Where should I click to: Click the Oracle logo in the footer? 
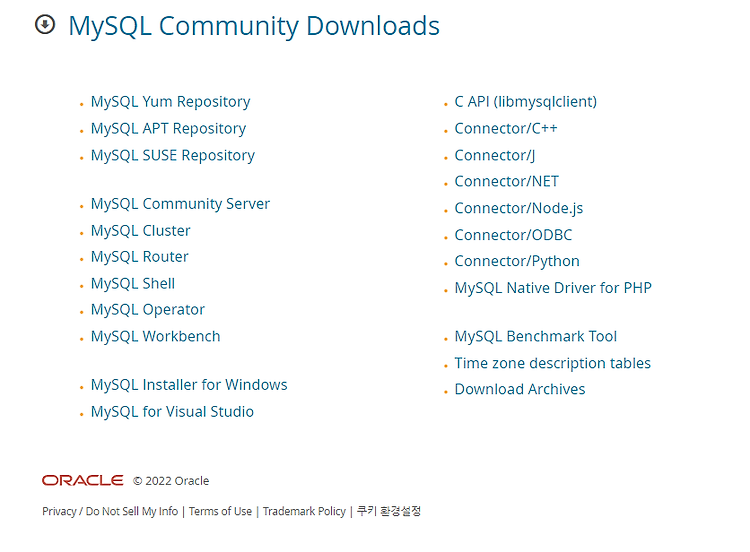click(x=83, y=480)
